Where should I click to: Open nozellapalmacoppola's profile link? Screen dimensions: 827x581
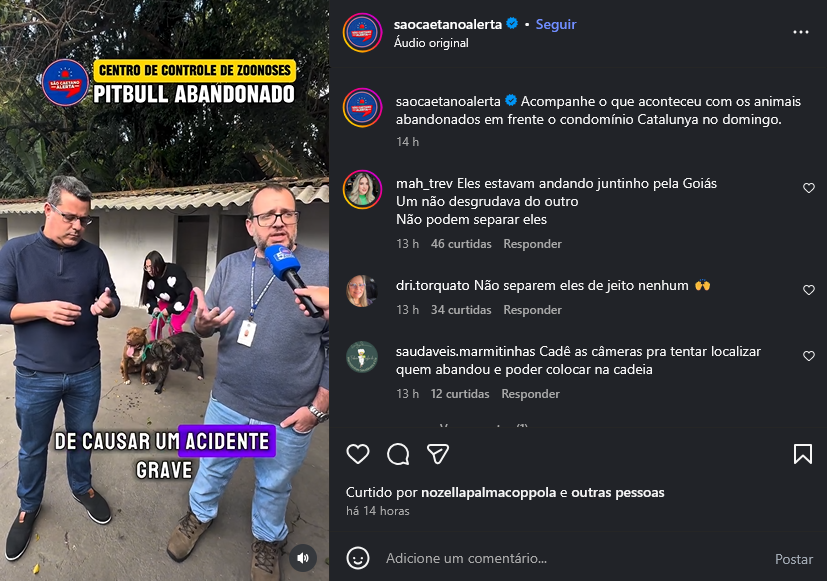pyautogui.click(x=488, y=492)
